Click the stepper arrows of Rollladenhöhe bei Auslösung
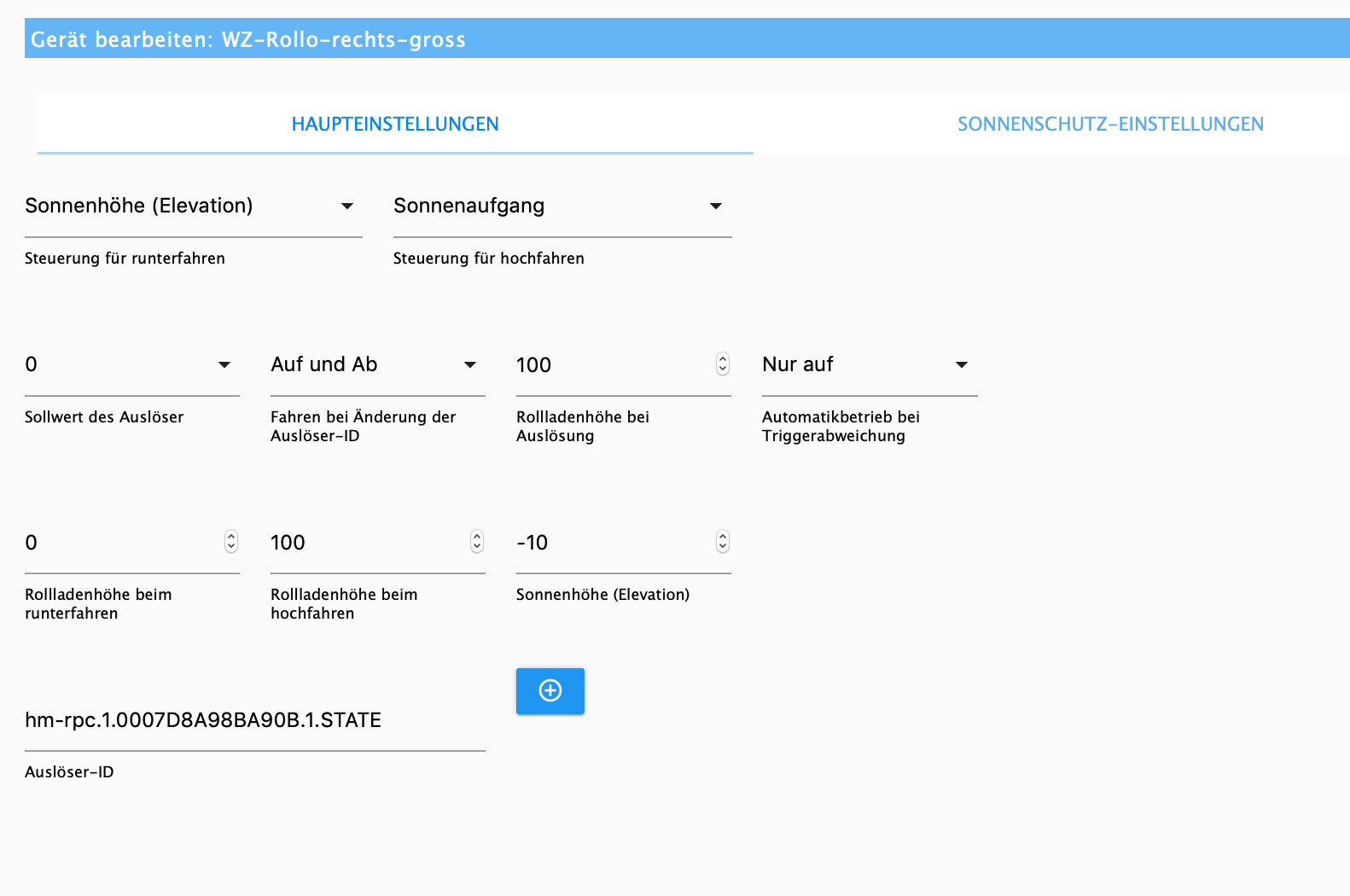Screen dimensions: 1350x896 (x=723, y=364)
